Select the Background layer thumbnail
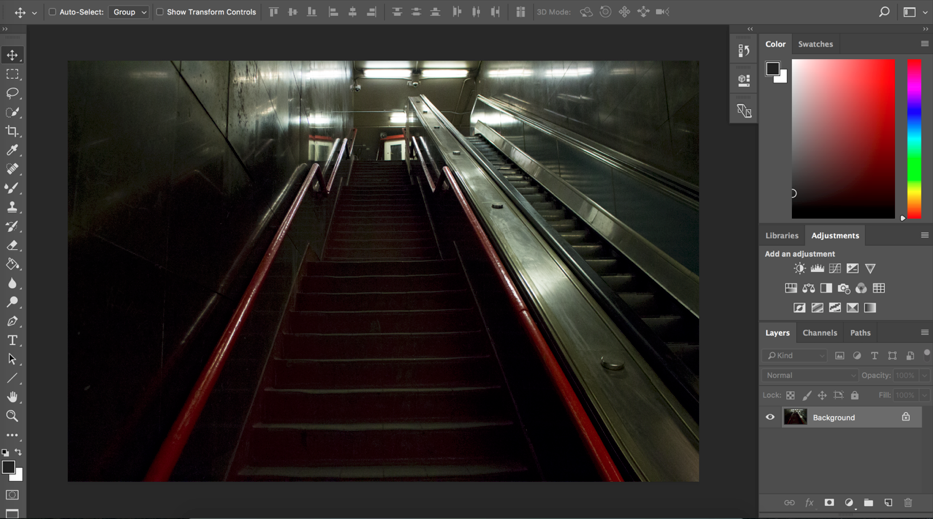The height and width of the screenshot is (519, 933). click(795, 417)
